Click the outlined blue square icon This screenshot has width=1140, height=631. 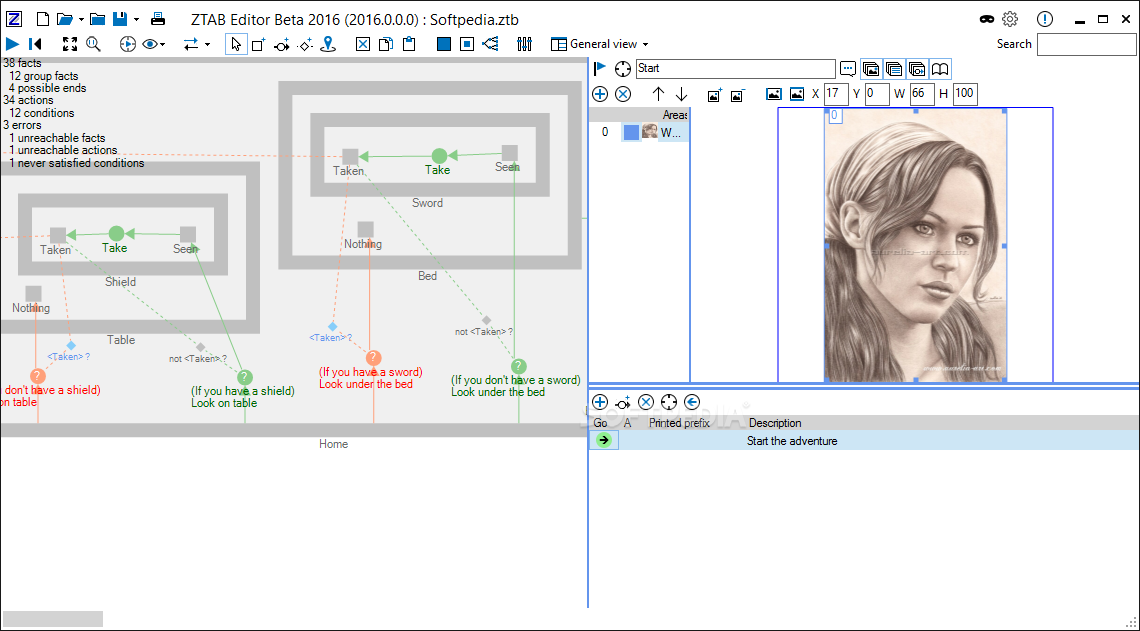467,44
